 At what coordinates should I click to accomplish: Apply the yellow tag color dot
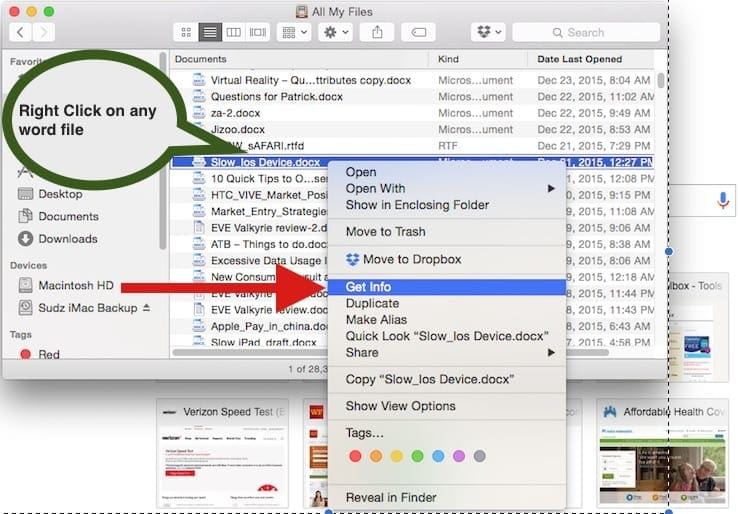coord(397,456)
